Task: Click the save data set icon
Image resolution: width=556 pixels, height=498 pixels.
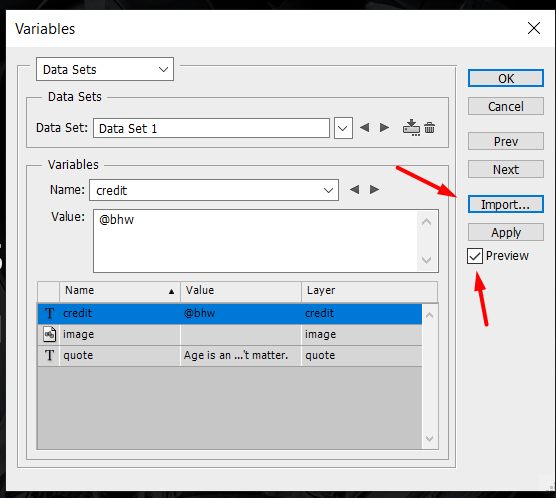Action: pyautogui.click(x=411, y=128)
